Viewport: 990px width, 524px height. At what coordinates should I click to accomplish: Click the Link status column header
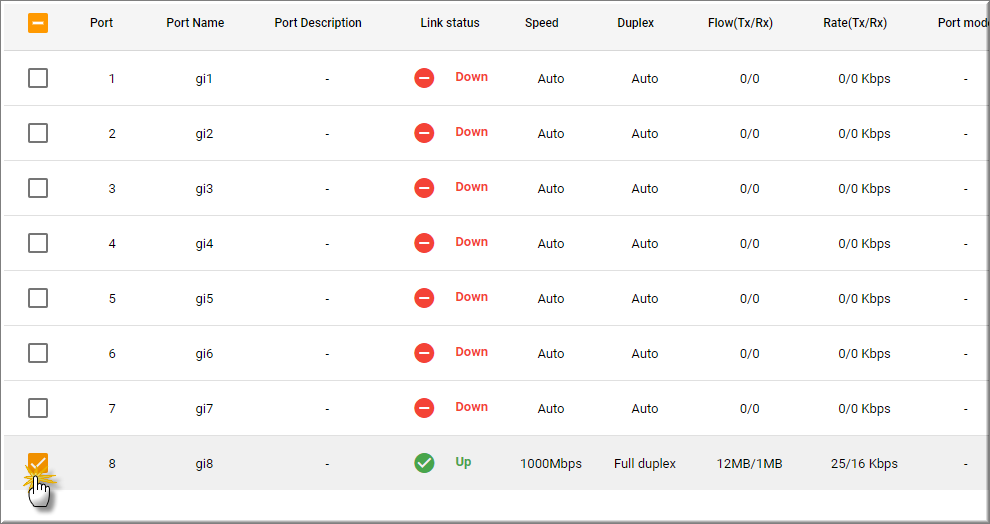coord(449,23)
